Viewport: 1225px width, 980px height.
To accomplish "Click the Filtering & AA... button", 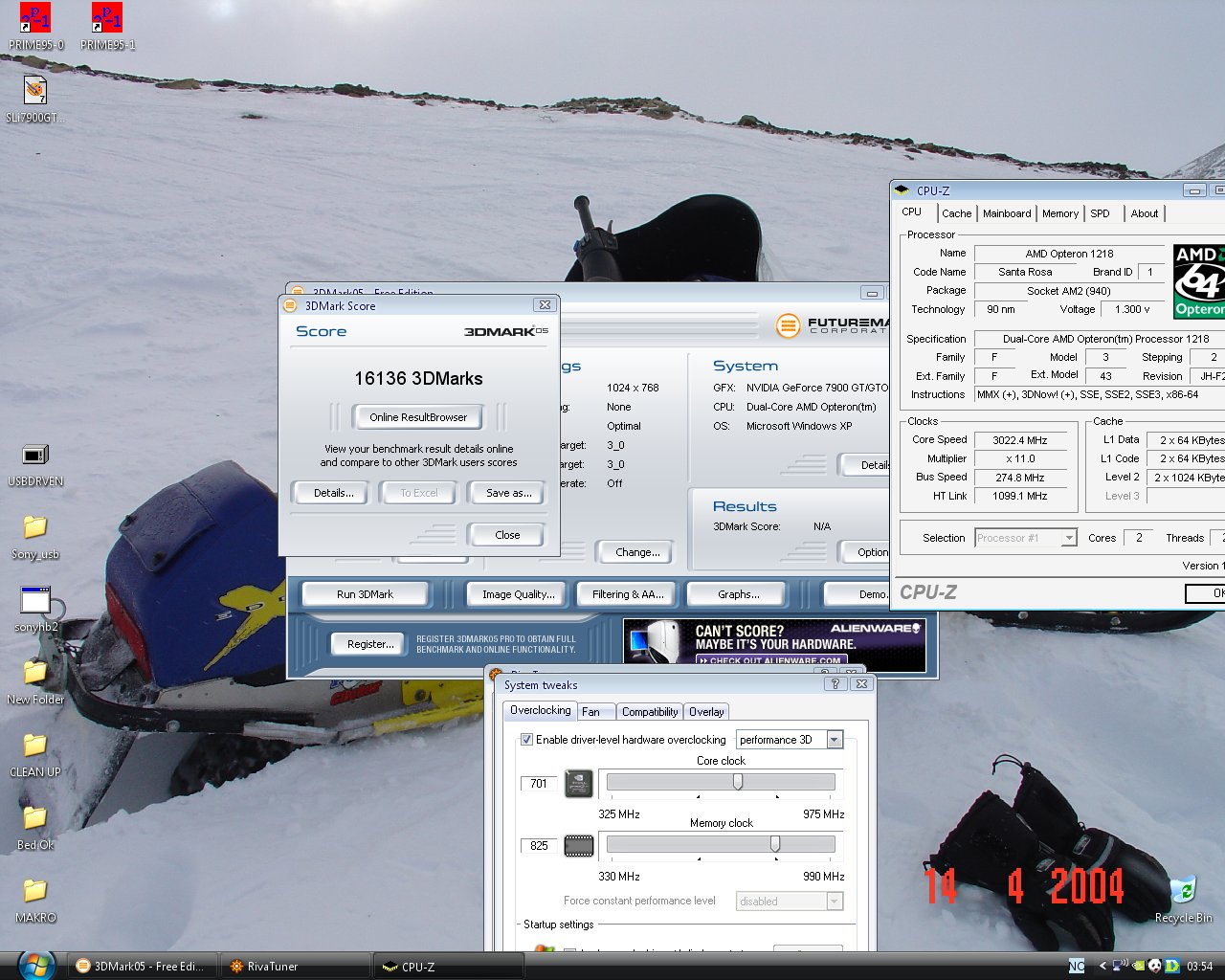I will pyautogui.click(x=628, y=594).
